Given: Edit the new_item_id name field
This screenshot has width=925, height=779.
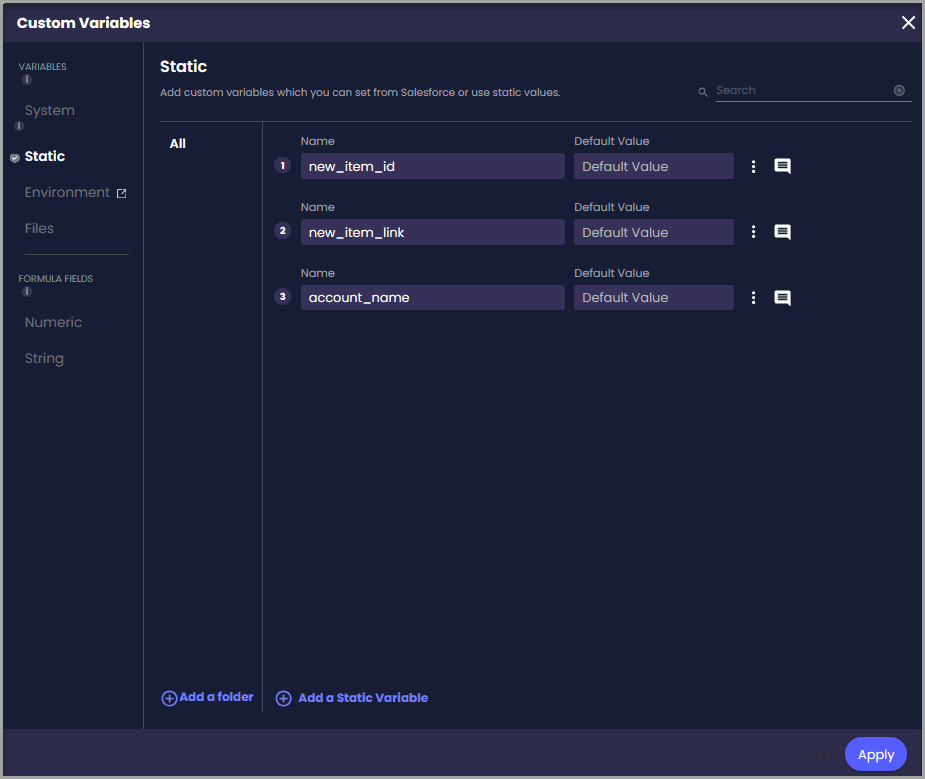Looking at the screenshot, I should tap(432, 166).
